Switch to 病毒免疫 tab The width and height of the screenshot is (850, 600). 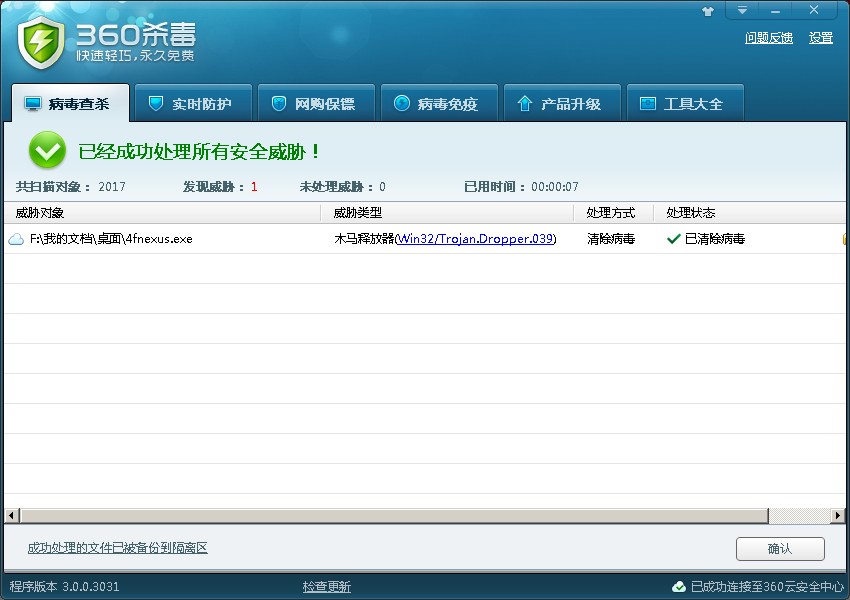(x=440, y=103)
